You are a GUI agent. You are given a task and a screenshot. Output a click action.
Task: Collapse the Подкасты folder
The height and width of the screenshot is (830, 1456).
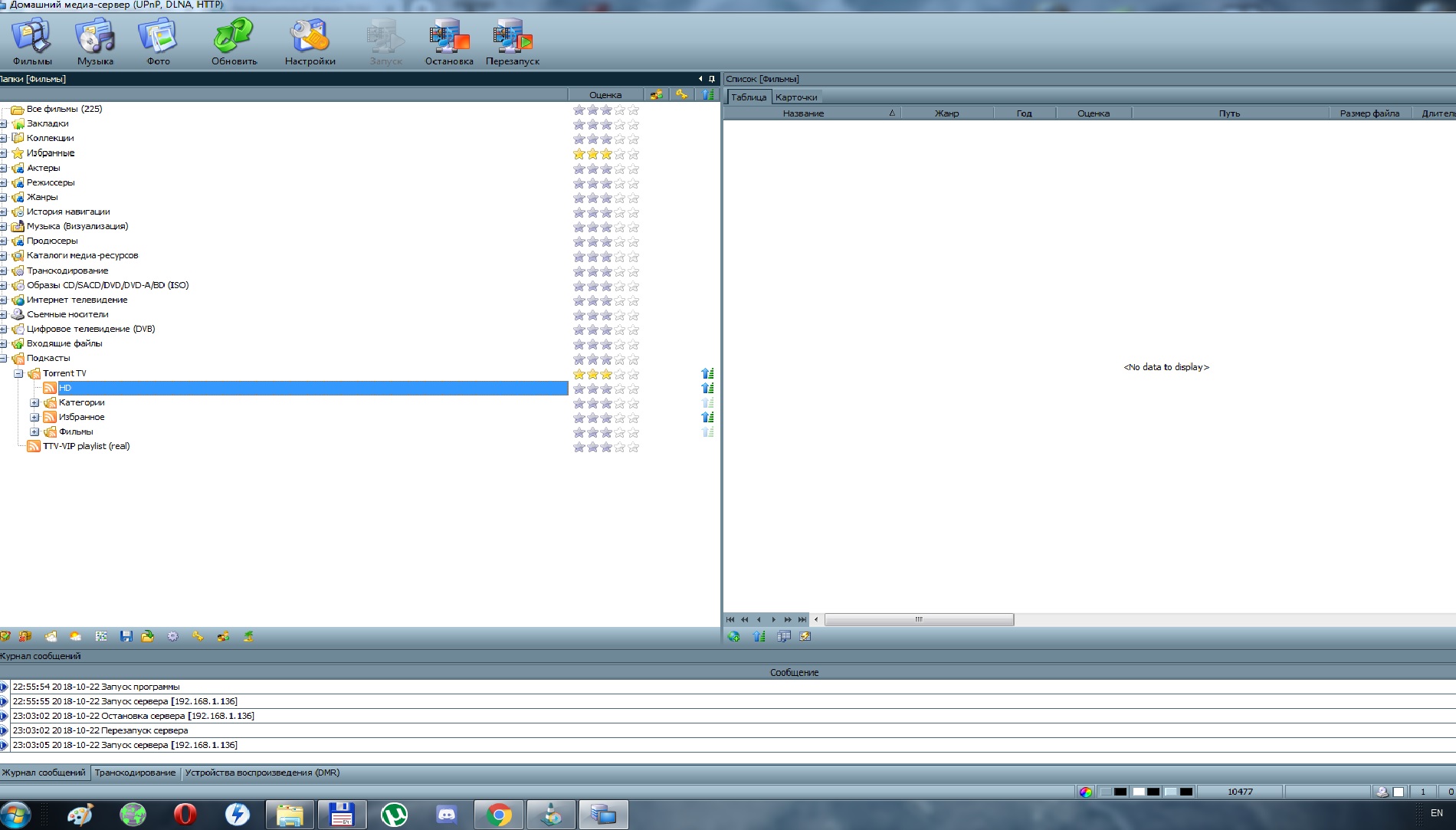click(x=4, y=358)
